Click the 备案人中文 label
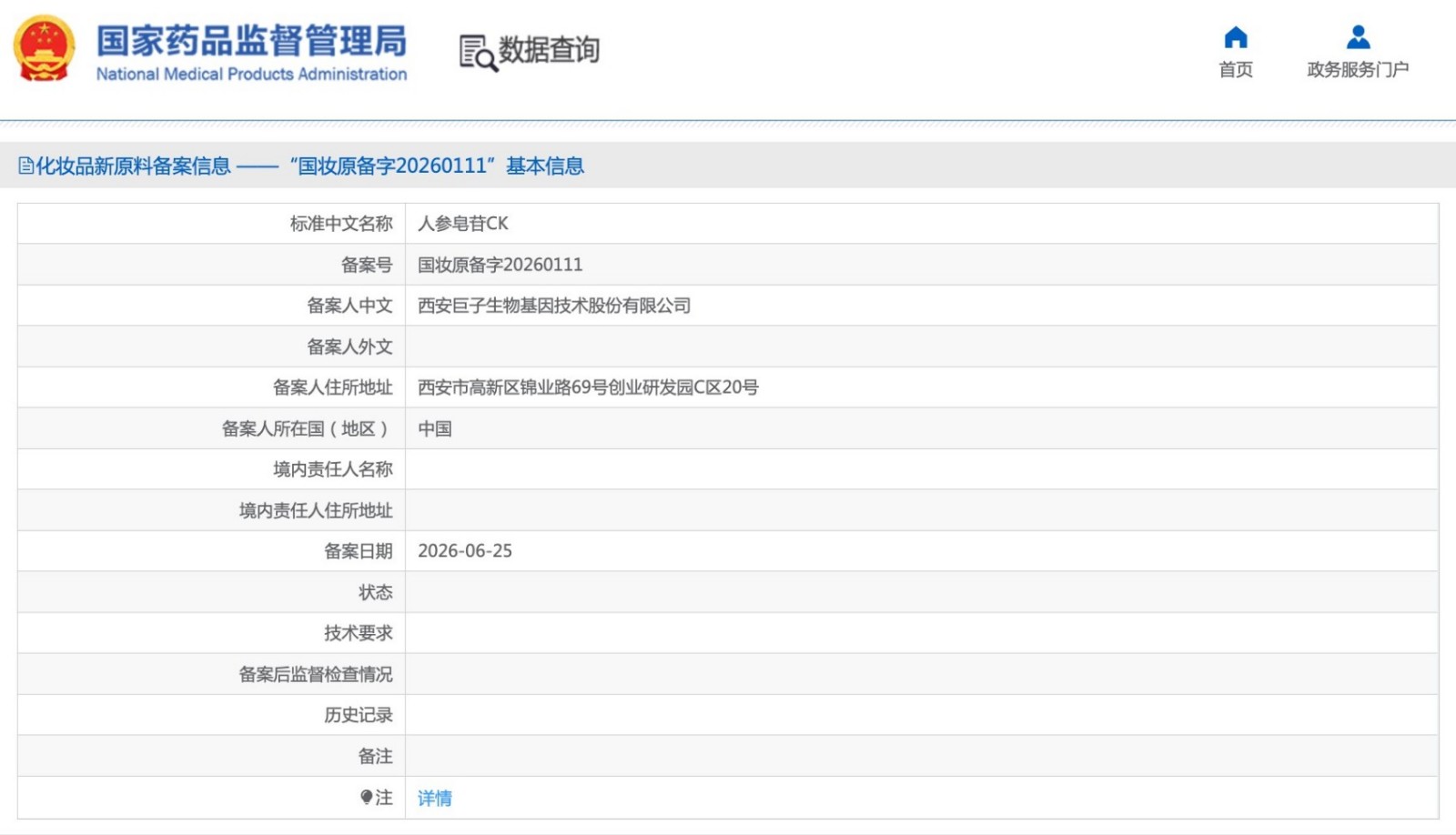This screenshot has height=835, width=1456. [x=349, y=306]
